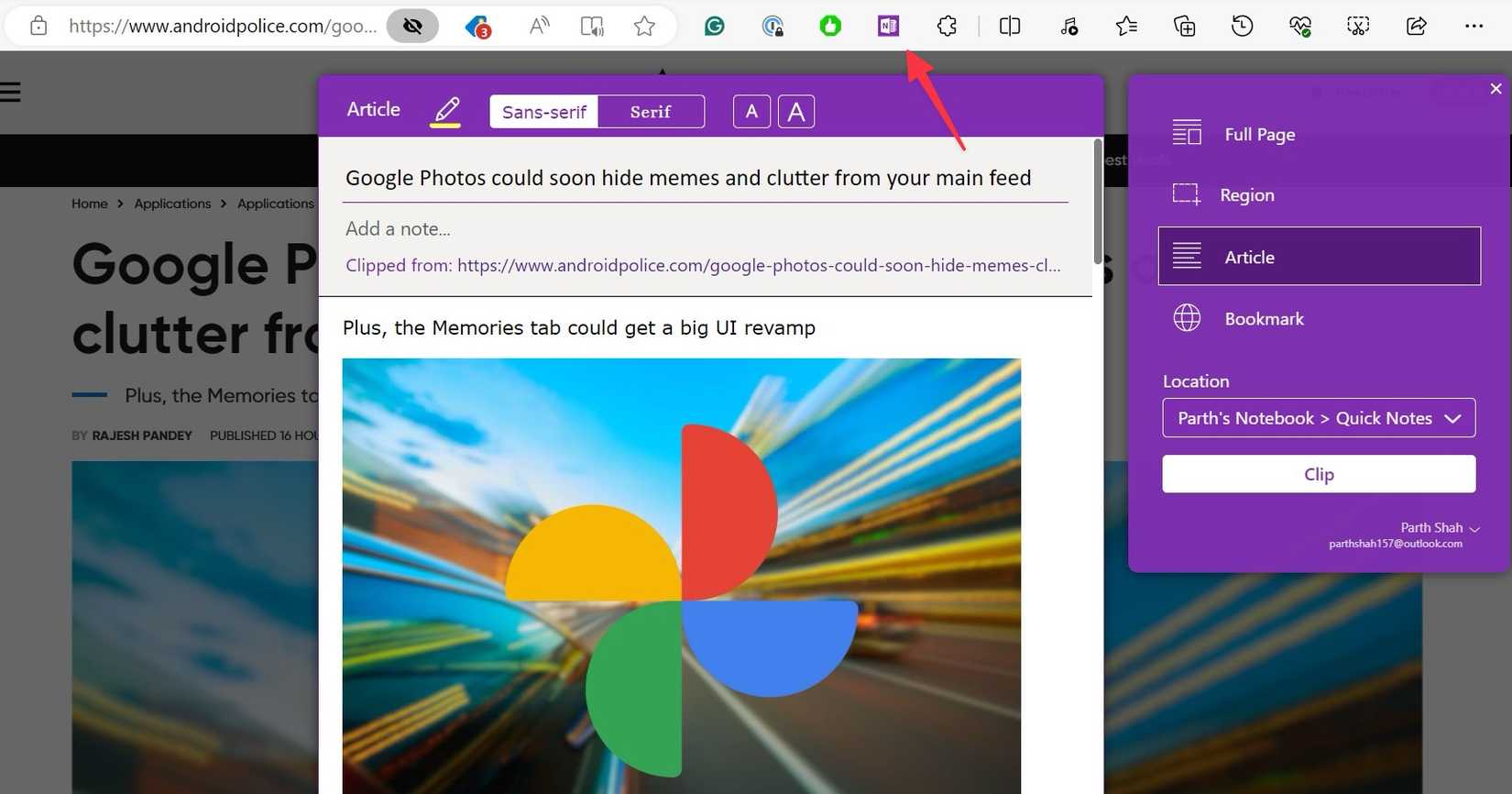This screenshot has width=1512, height=794.
Task: Click the URL address bar
Action: coord(223,26)
